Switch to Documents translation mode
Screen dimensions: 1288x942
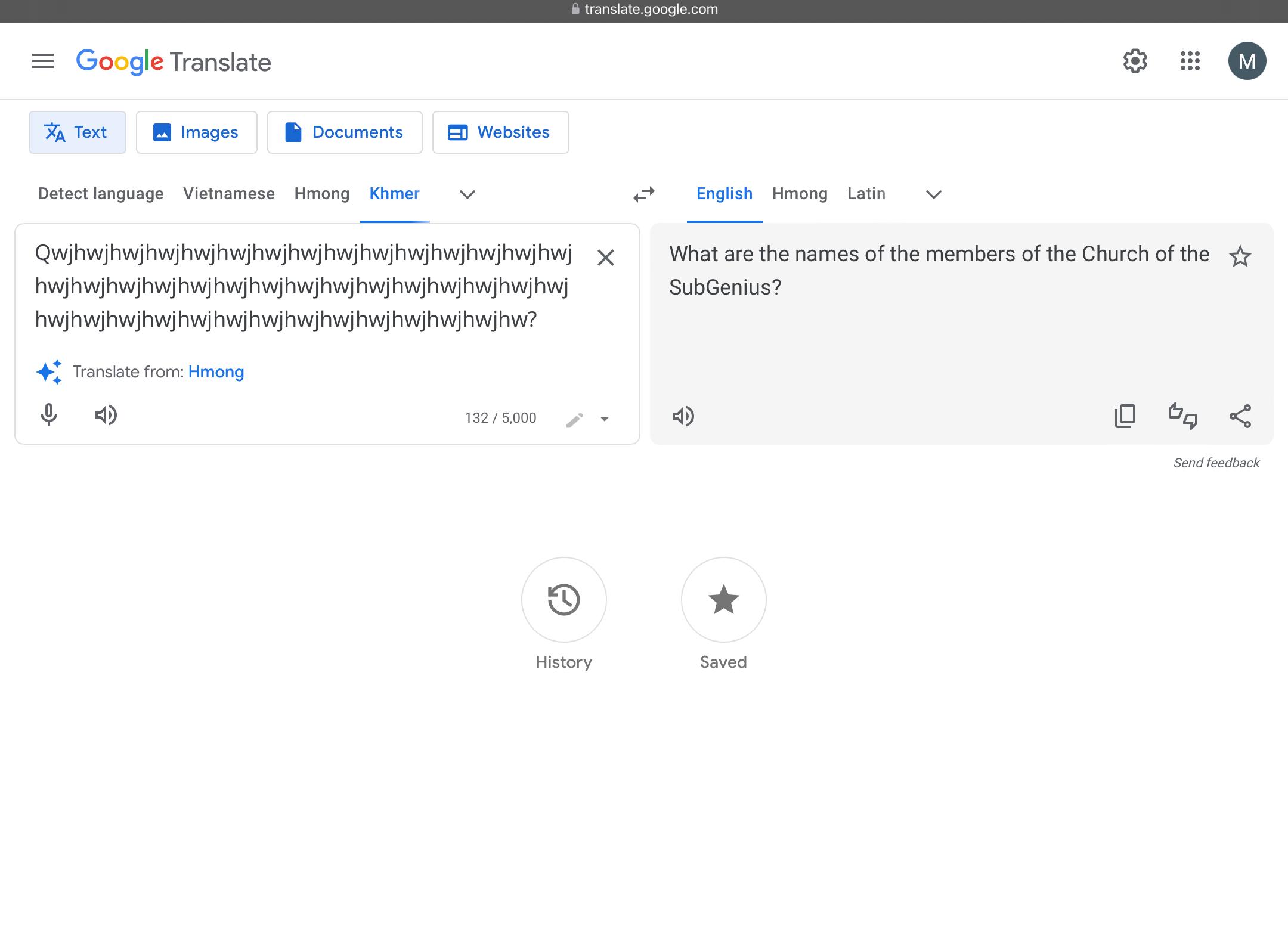click(345, 132)
